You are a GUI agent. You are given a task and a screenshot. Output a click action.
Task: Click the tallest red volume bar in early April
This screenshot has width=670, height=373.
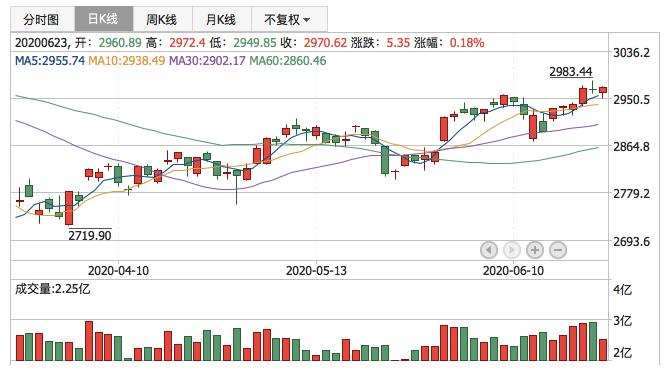click(89, 341)
